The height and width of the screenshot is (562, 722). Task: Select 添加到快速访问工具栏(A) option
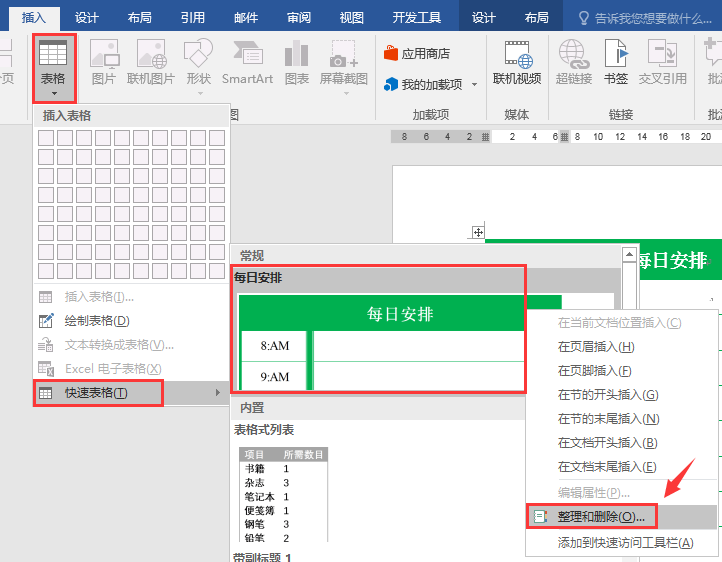coord(622,543)
